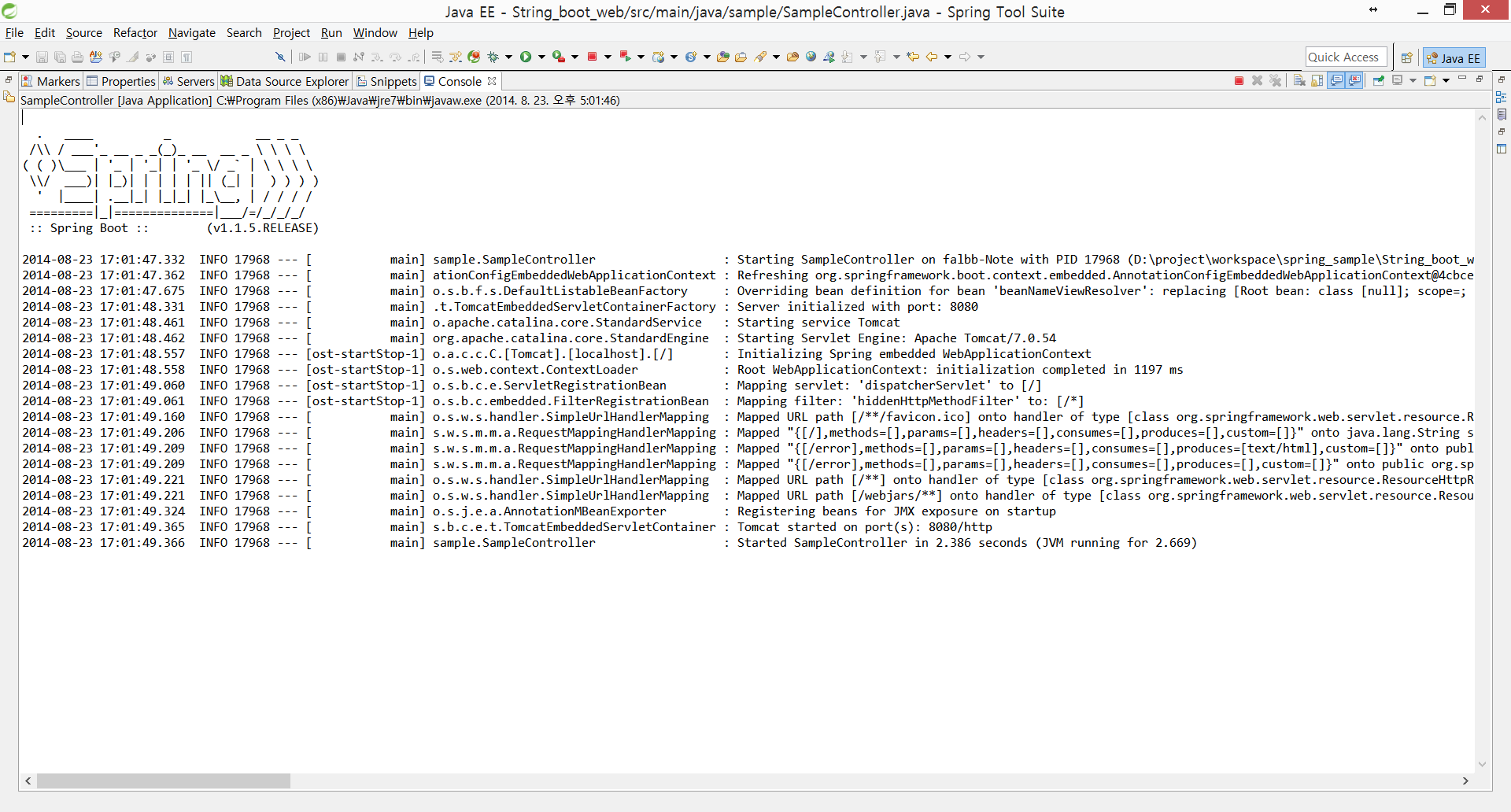The width and height of the screenshot is (1511, 812).
Task: Minimize the Console view panel
Action: tap(1462, 79)
